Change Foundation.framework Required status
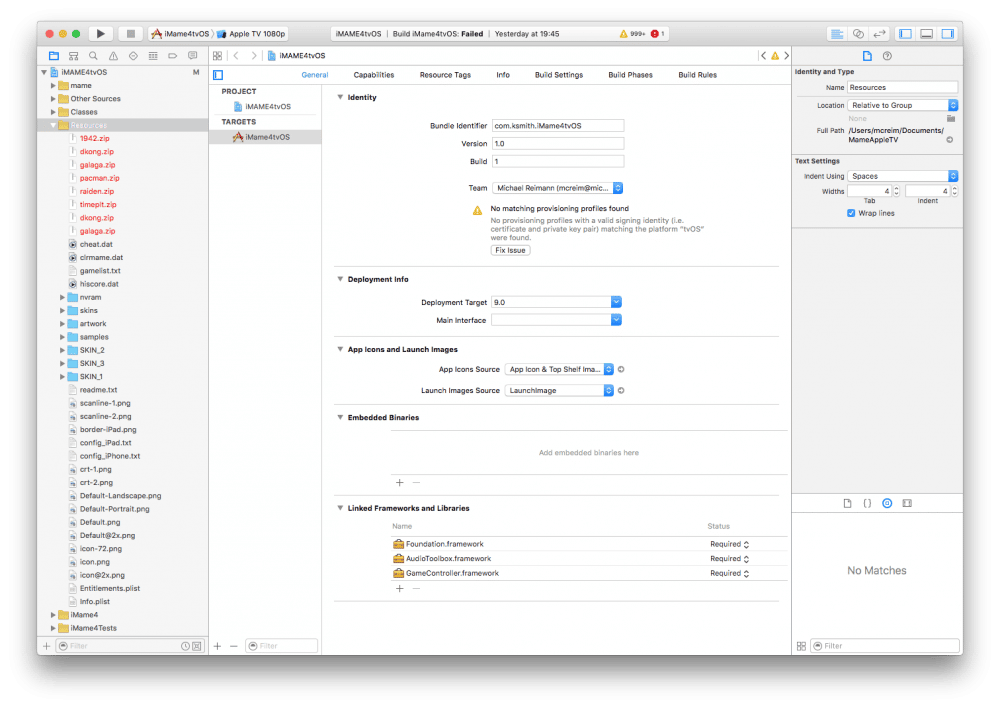The width and height of the screenshot is (1000, 708). (730, 544)
